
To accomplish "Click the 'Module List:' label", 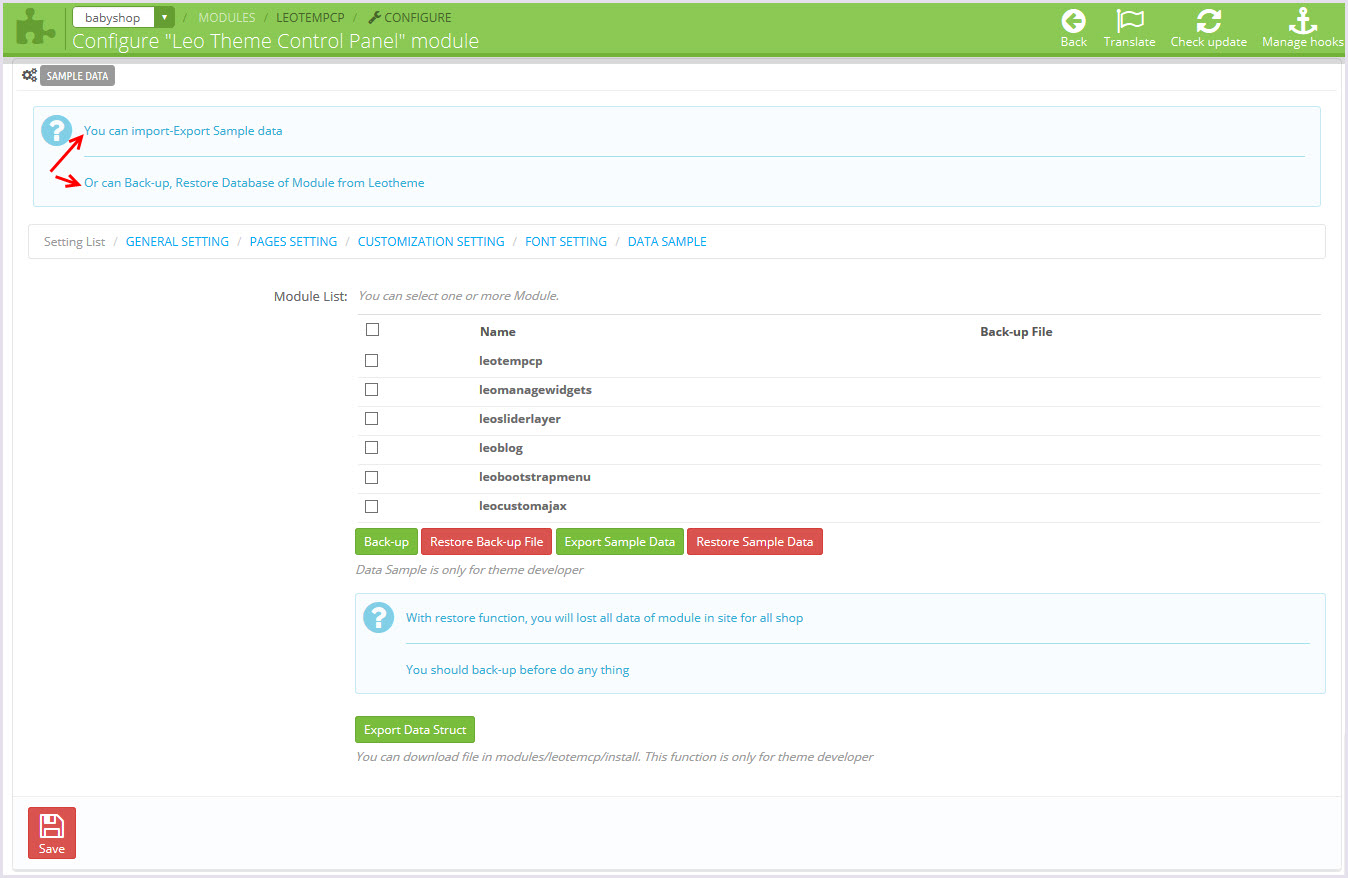I will coord(310,296).
